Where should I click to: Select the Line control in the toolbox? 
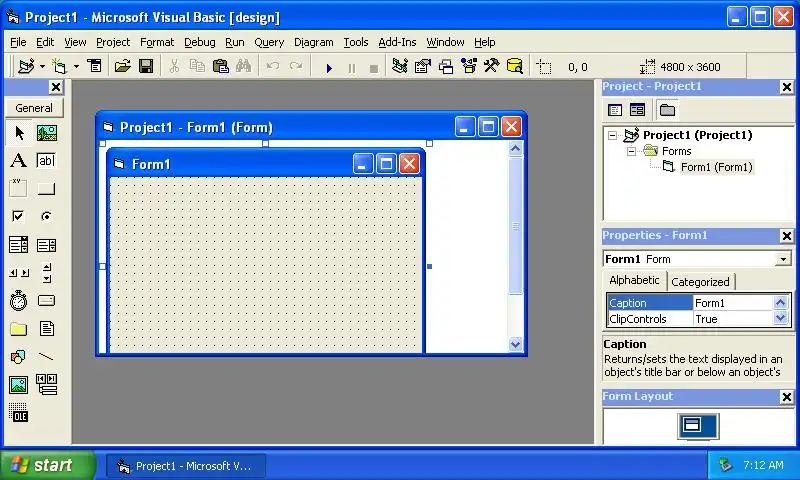coord(46,357)
